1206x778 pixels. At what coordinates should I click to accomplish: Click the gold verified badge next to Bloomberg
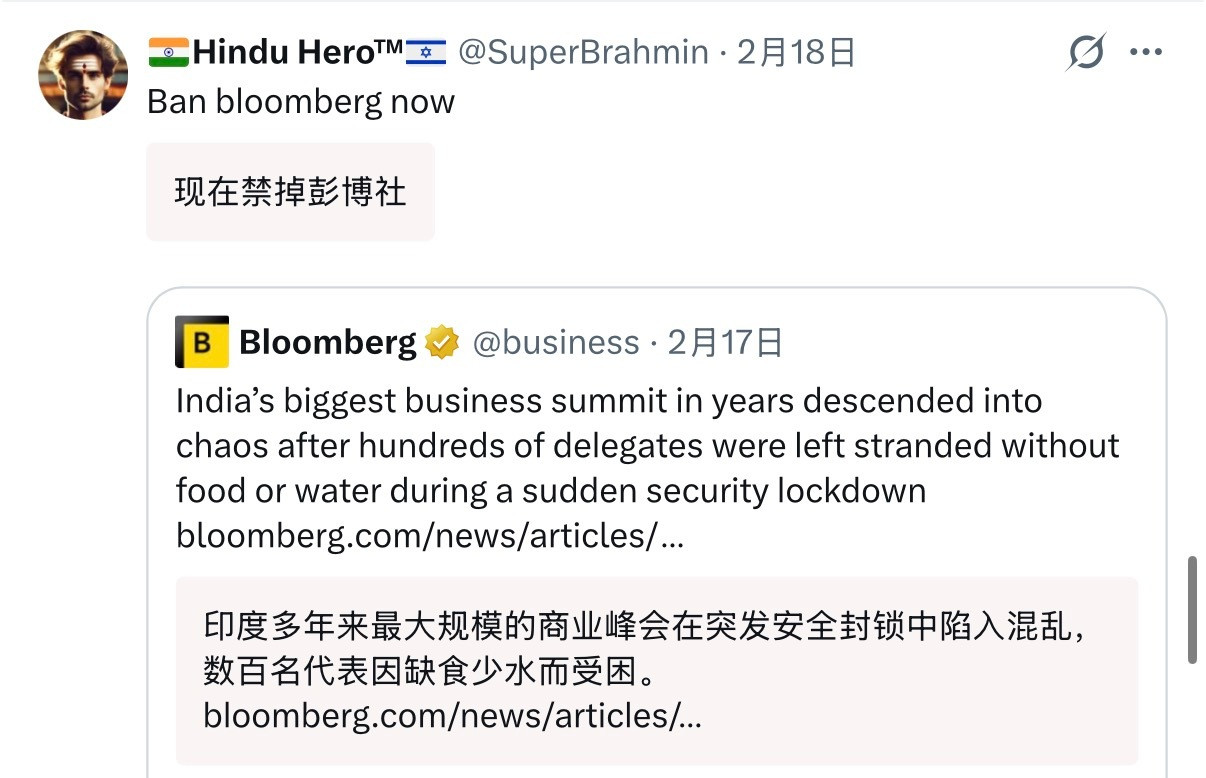[x=440, y=342]
